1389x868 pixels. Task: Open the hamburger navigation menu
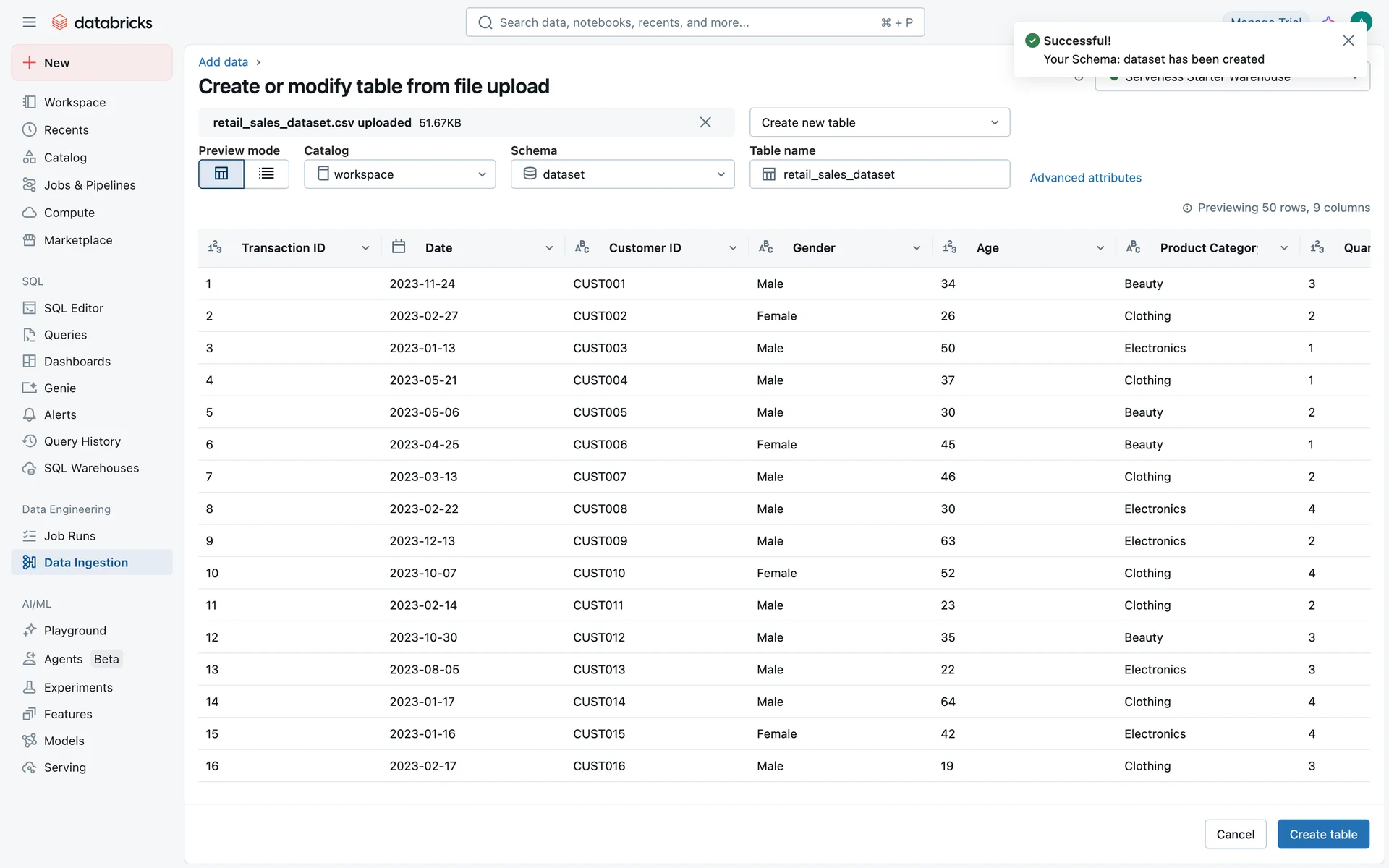tap(29, 22)
